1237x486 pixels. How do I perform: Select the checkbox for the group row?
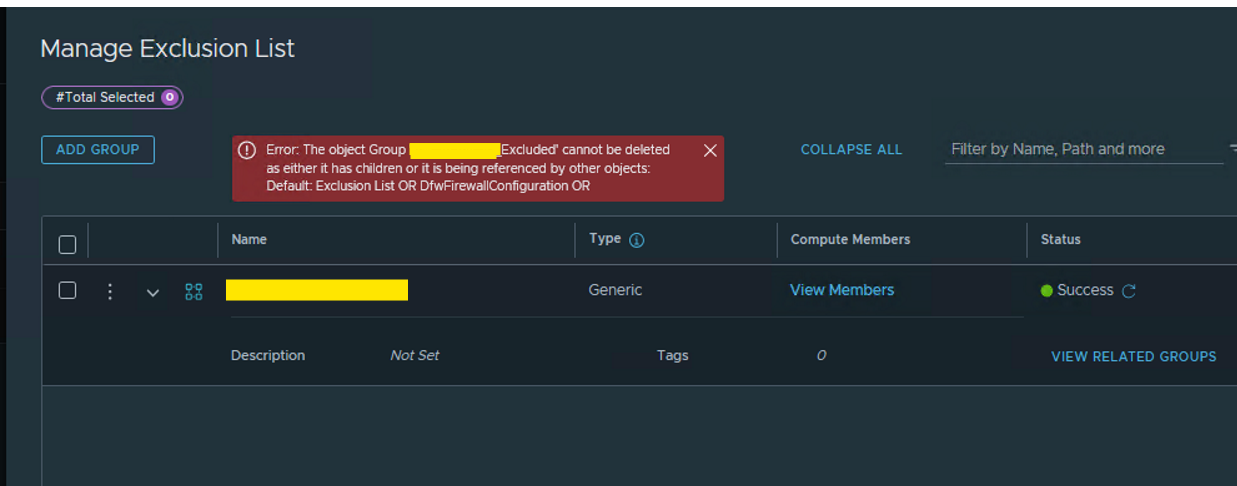tap(67, 290)
